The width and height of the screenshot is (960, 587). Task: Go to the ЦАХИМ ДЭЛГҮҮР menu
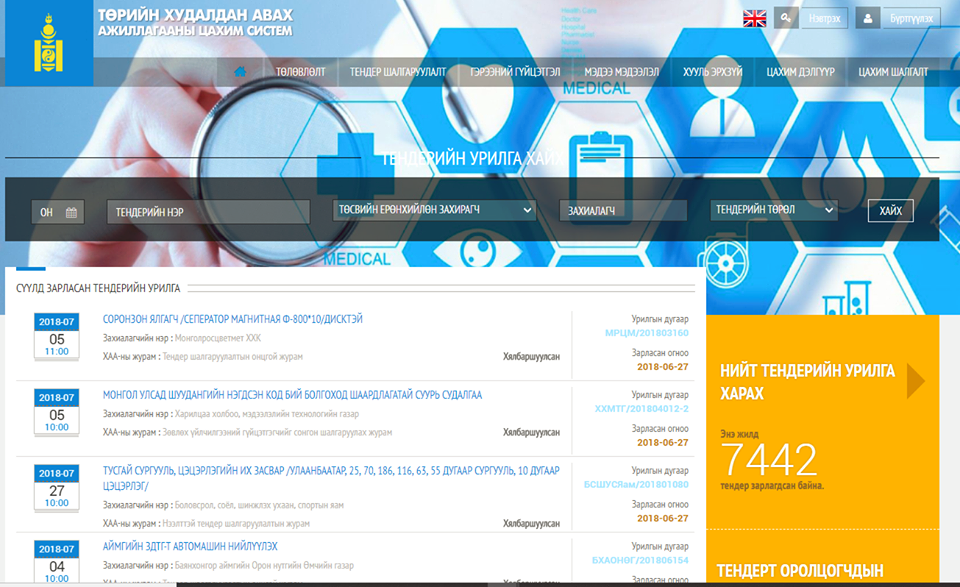[800, 72]
